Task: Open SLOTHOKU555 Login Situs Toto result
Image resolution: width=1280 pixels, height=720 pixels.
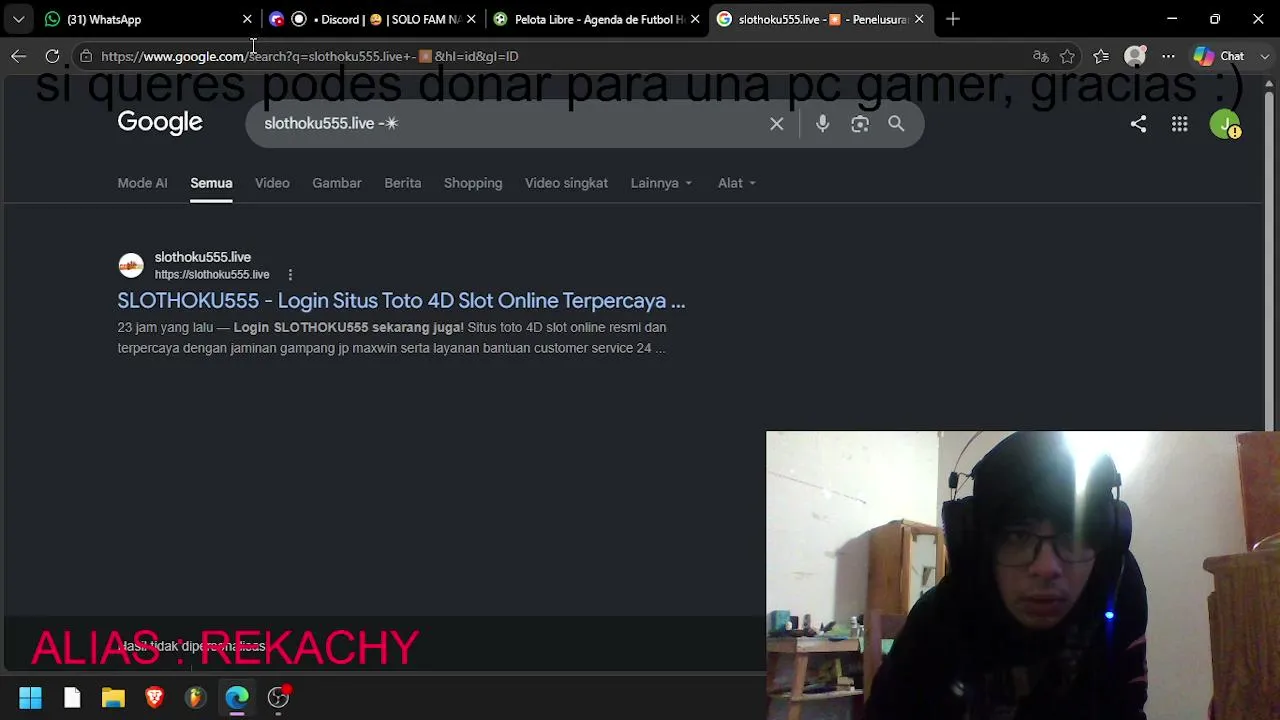Action: point(401,300)
